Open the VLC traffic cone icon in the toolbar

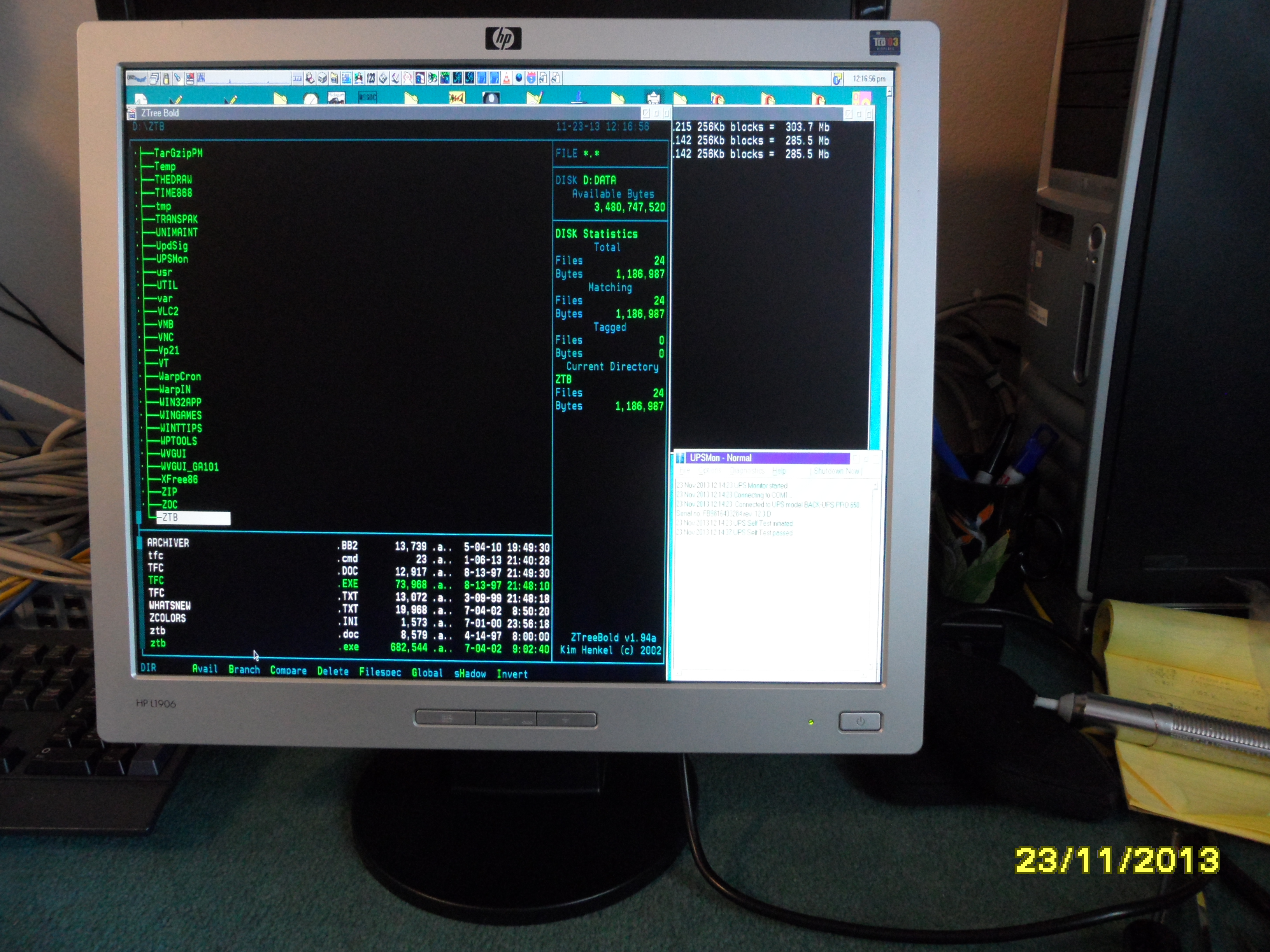tap(506, 79)
